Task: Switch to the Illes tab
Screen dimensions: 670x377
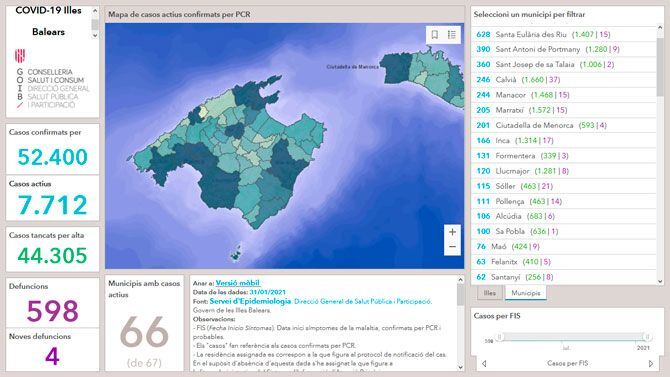Action: 490,293
